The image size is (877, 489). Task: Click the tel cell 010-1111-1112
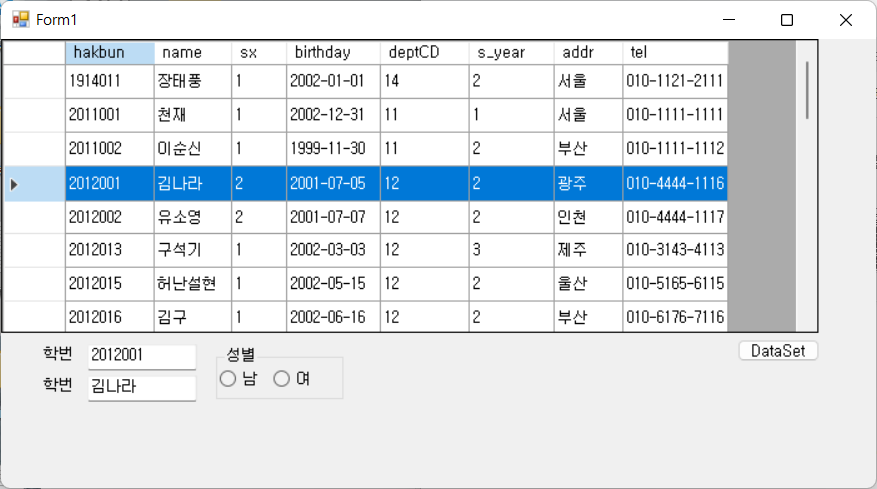[675, 149]
